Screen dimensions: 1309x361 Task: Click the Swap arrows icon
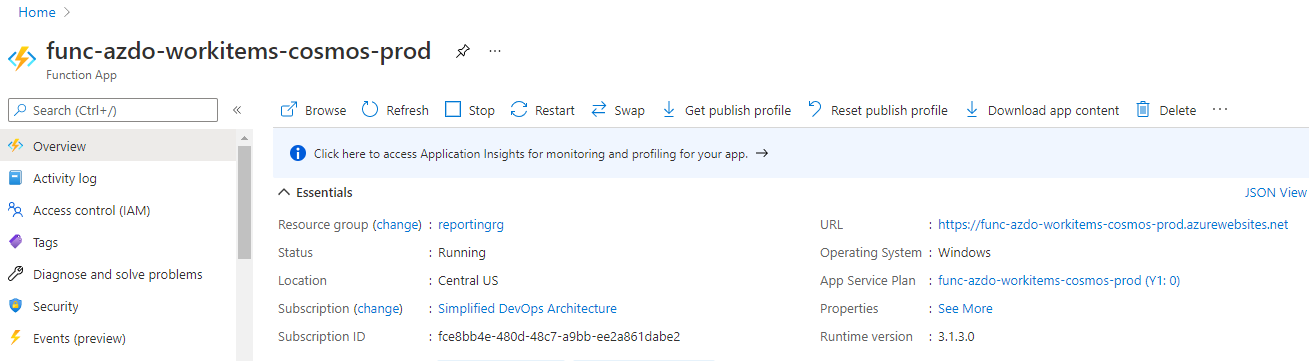(599, 110)
